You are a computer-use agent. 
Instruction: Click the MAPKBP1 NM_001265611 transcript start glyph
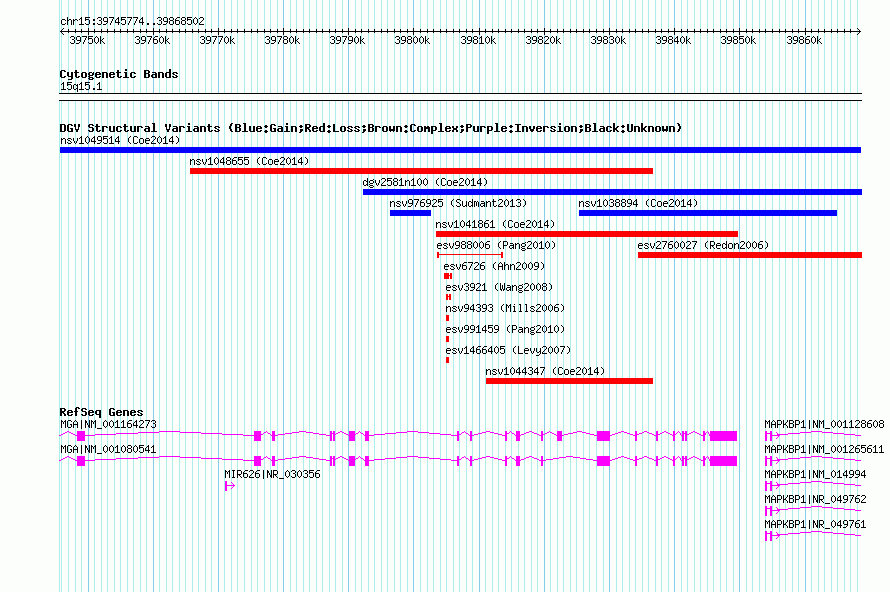tap(771, 461)
